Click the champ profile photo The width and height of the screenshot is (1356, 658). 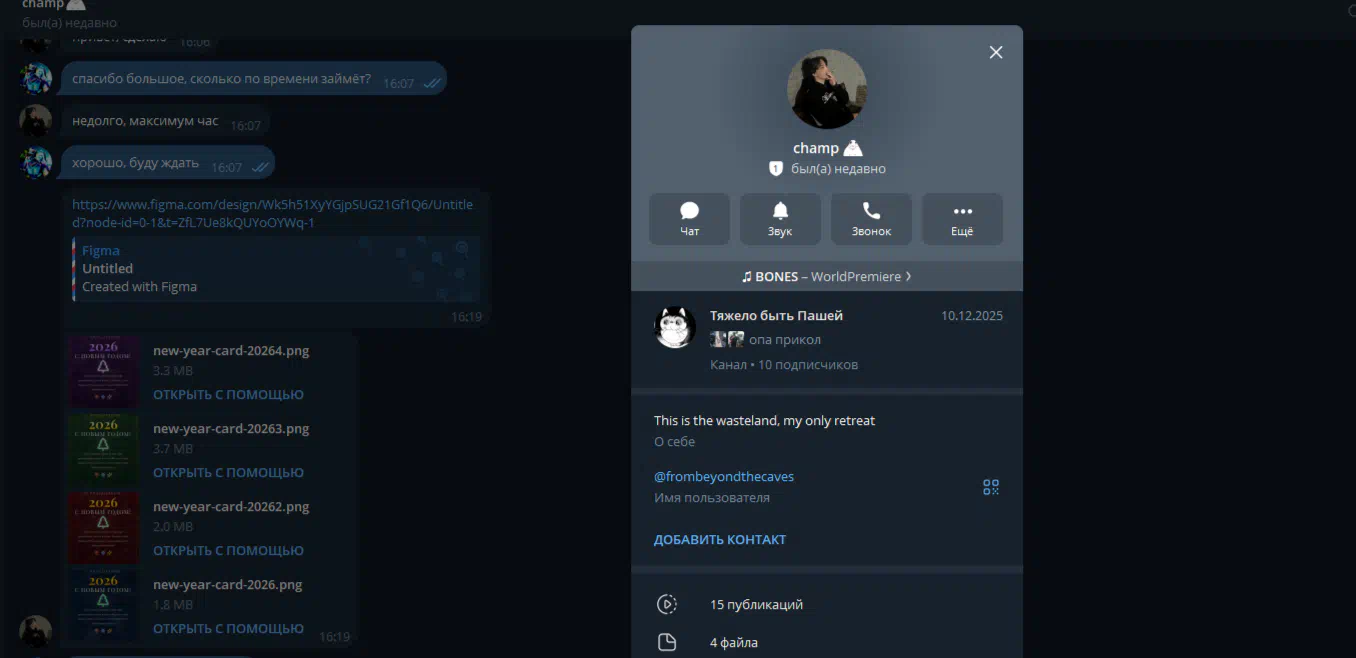827,89
